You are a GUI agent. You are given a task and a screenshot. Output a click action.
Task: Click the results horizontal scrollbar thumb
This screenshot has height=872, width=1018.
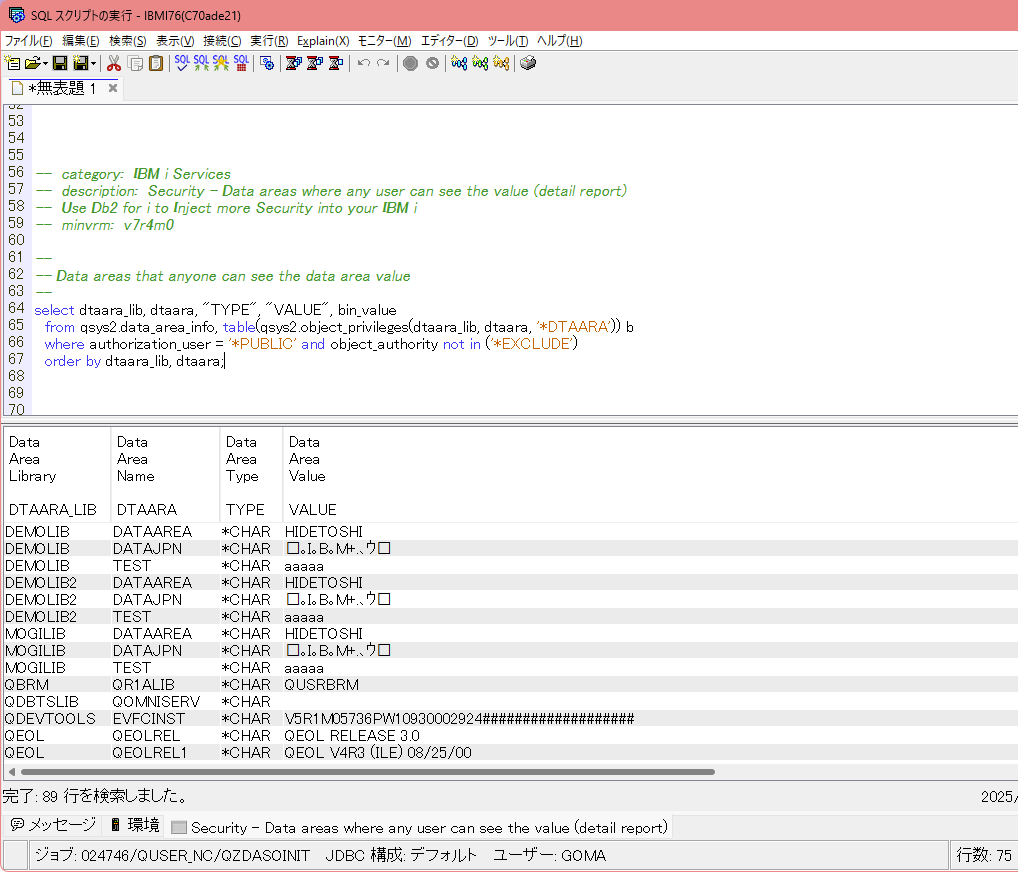[367, 772]
